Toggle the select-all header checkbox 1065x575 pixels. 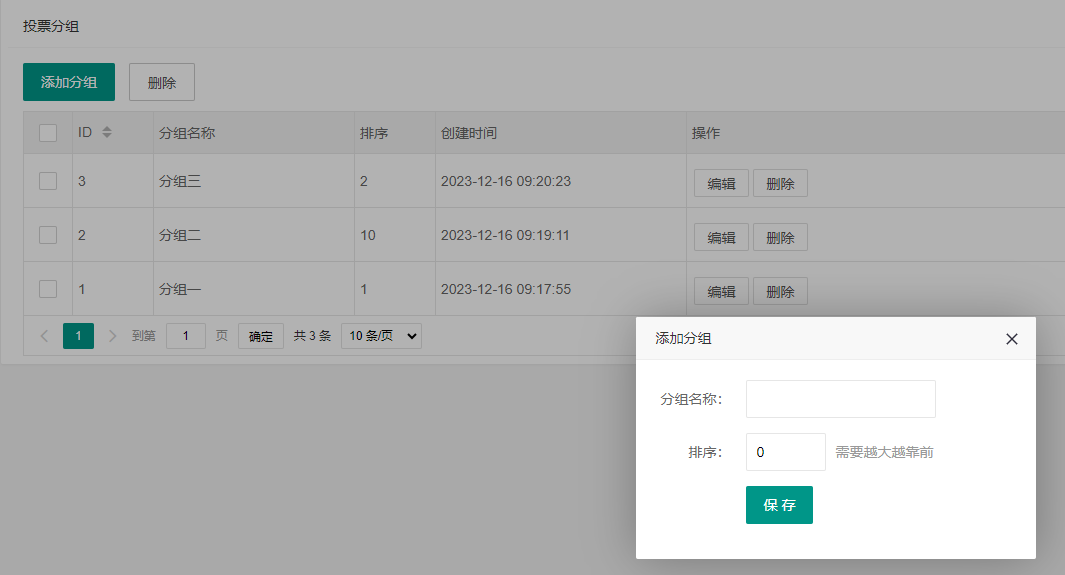[x=48, y=133]
